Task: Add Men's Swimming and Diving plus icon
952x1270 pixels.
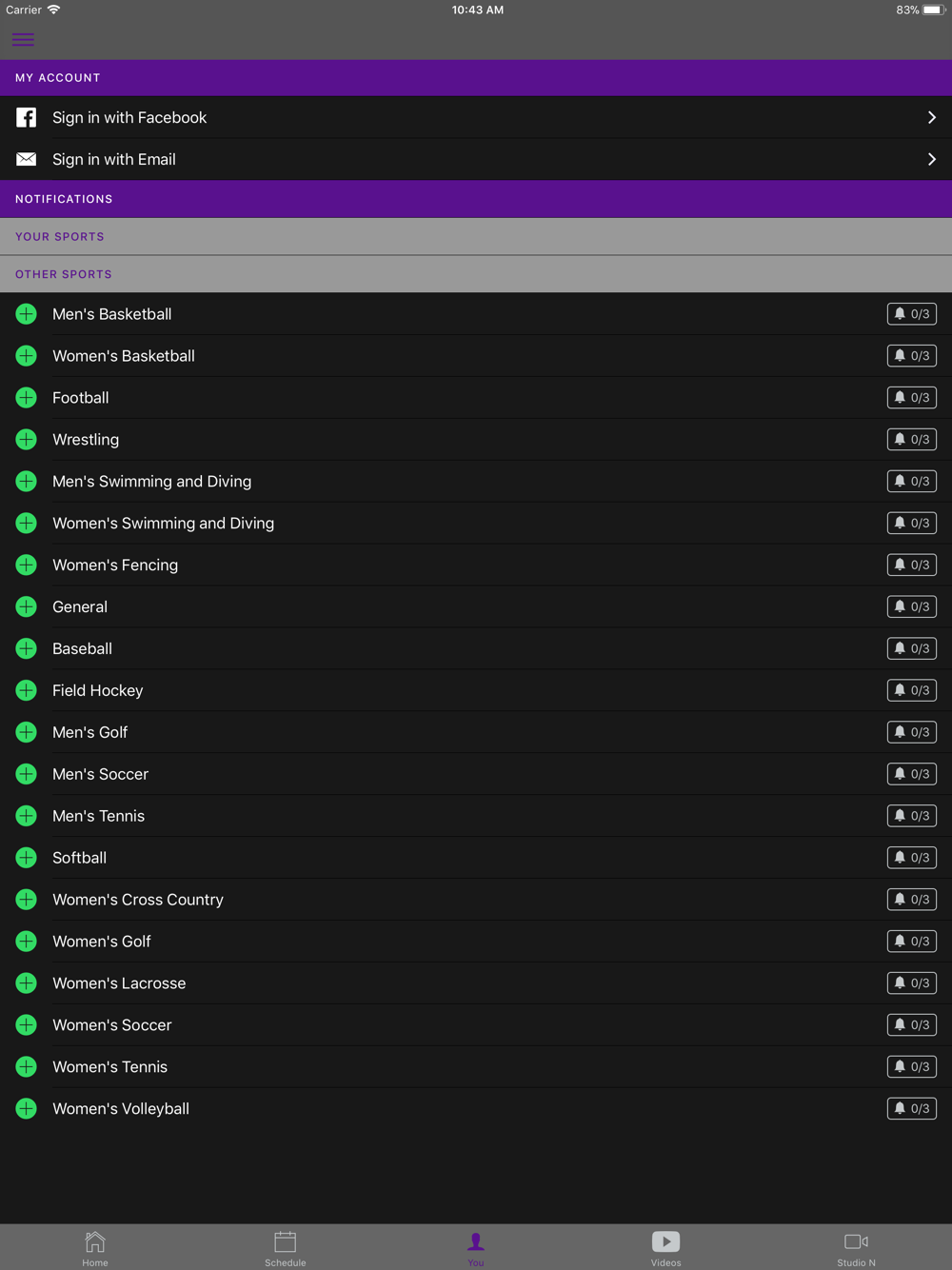Action: point(27,482)
